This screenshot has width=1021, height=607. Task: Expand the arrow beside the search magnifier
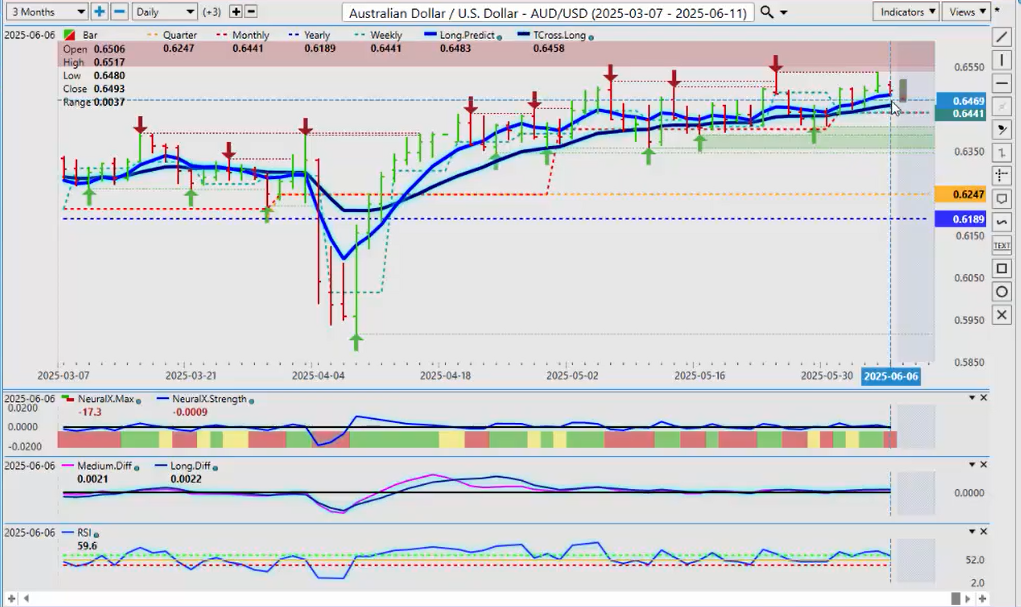(x=783, y=12)
